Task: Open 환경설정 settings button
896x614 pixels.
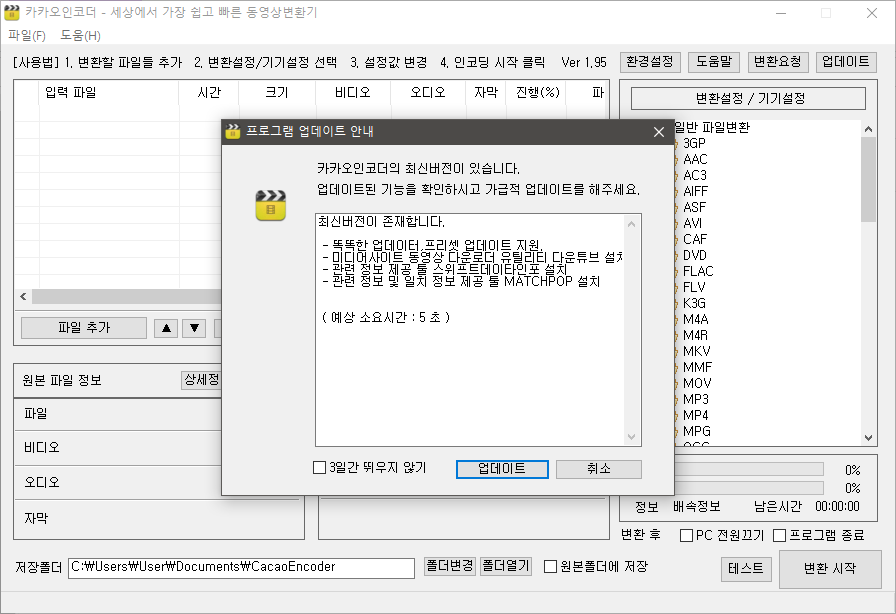Action: pyautogui.click(x=650, y=62)
